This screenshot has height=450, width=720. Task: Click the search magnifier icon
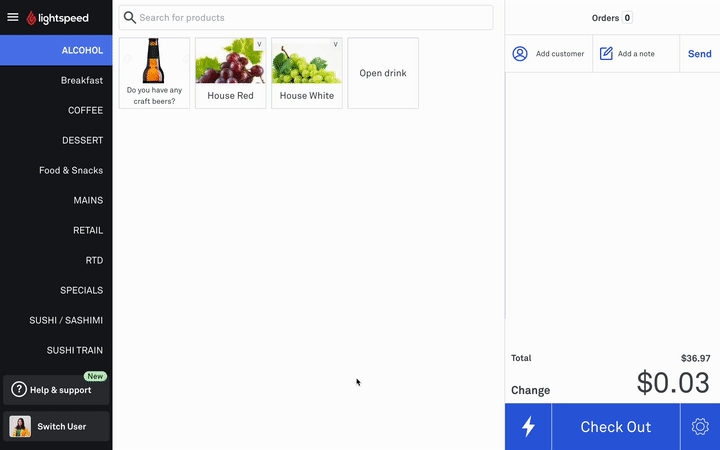pos(129,18)
